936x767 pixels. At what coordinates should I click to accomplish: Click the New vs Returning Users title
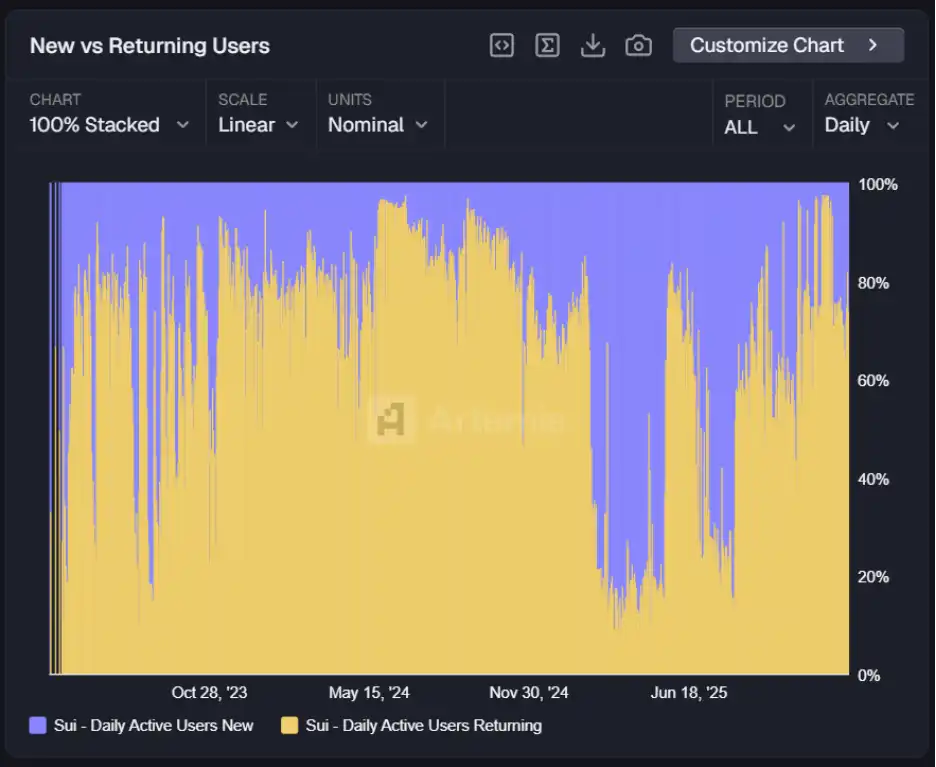pyautogui.click(x=150, y=46)
